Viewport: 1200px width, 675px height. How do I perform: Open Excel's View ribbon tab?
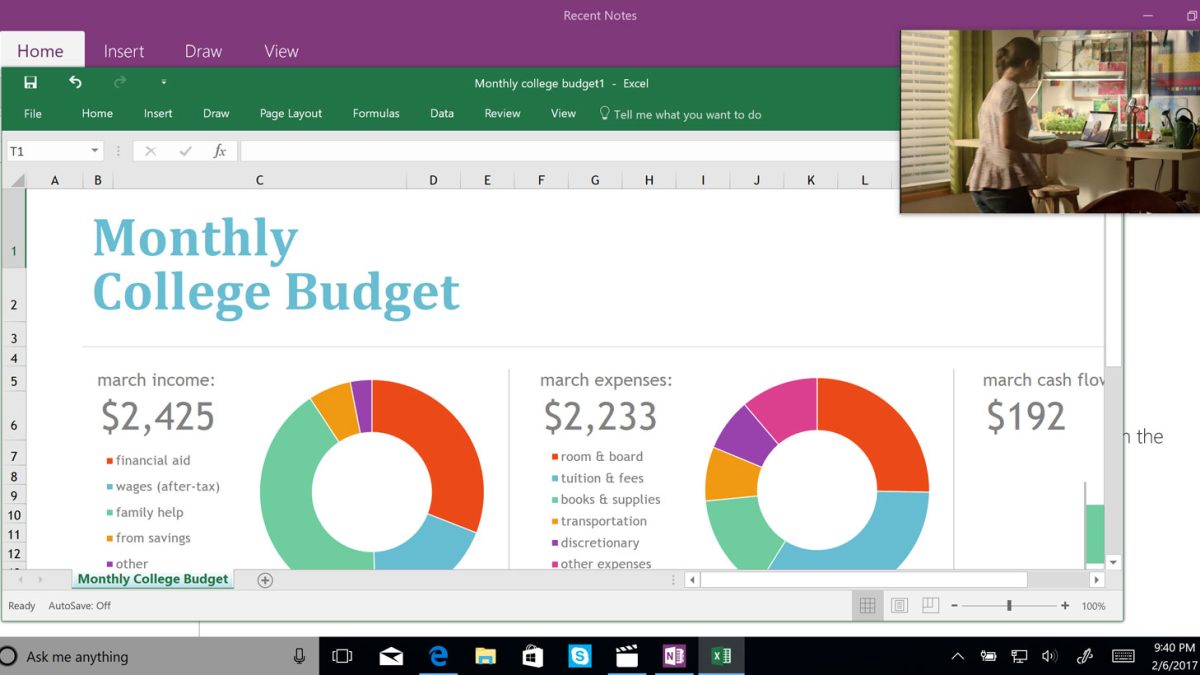(x=563, y=114)
